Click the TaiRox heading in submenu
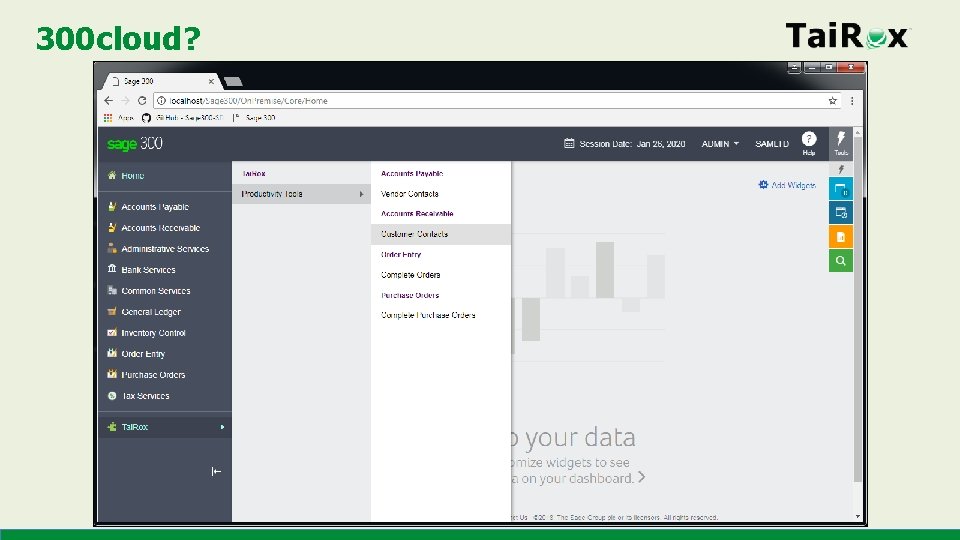This screenshot has height=540, width=960. (253, 174)
